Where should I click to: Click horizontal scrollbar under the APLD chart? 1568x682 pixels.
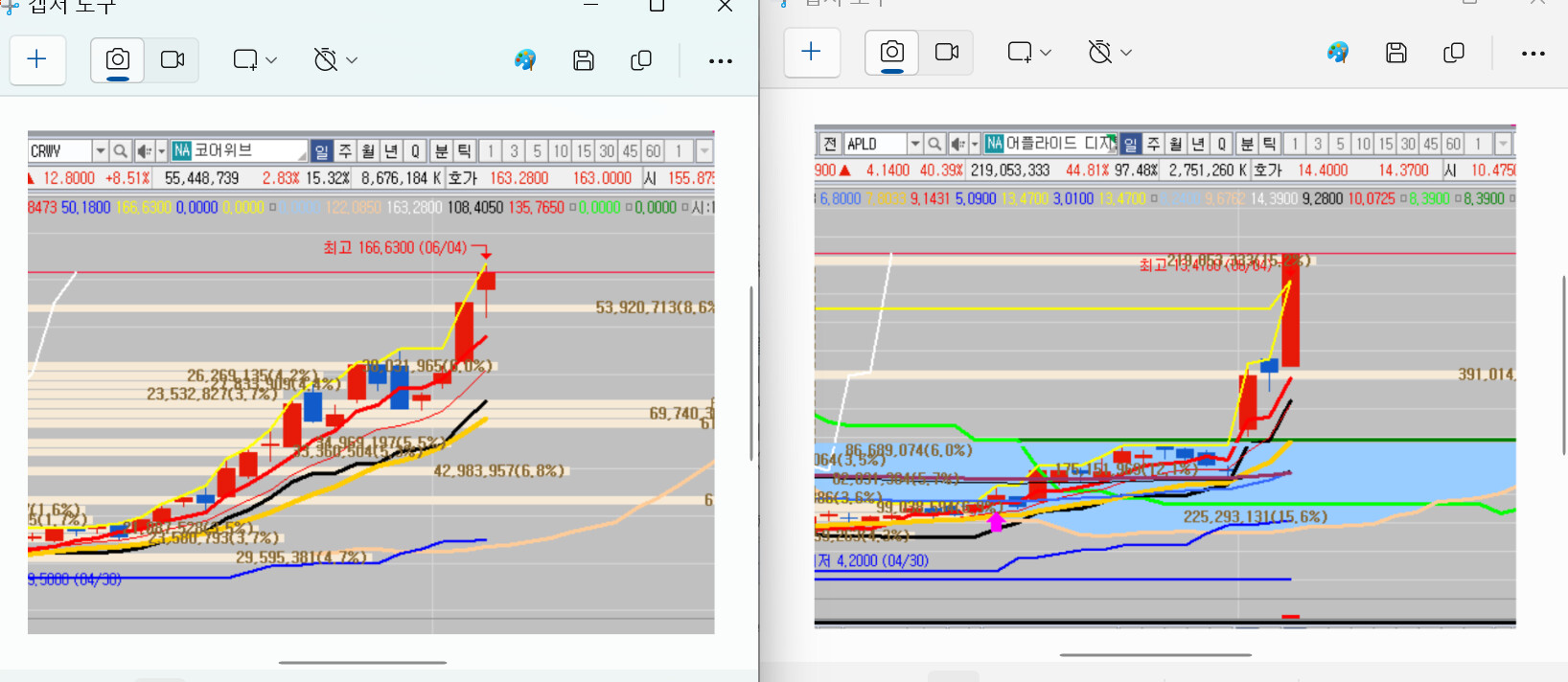(x=1155, y=655)
